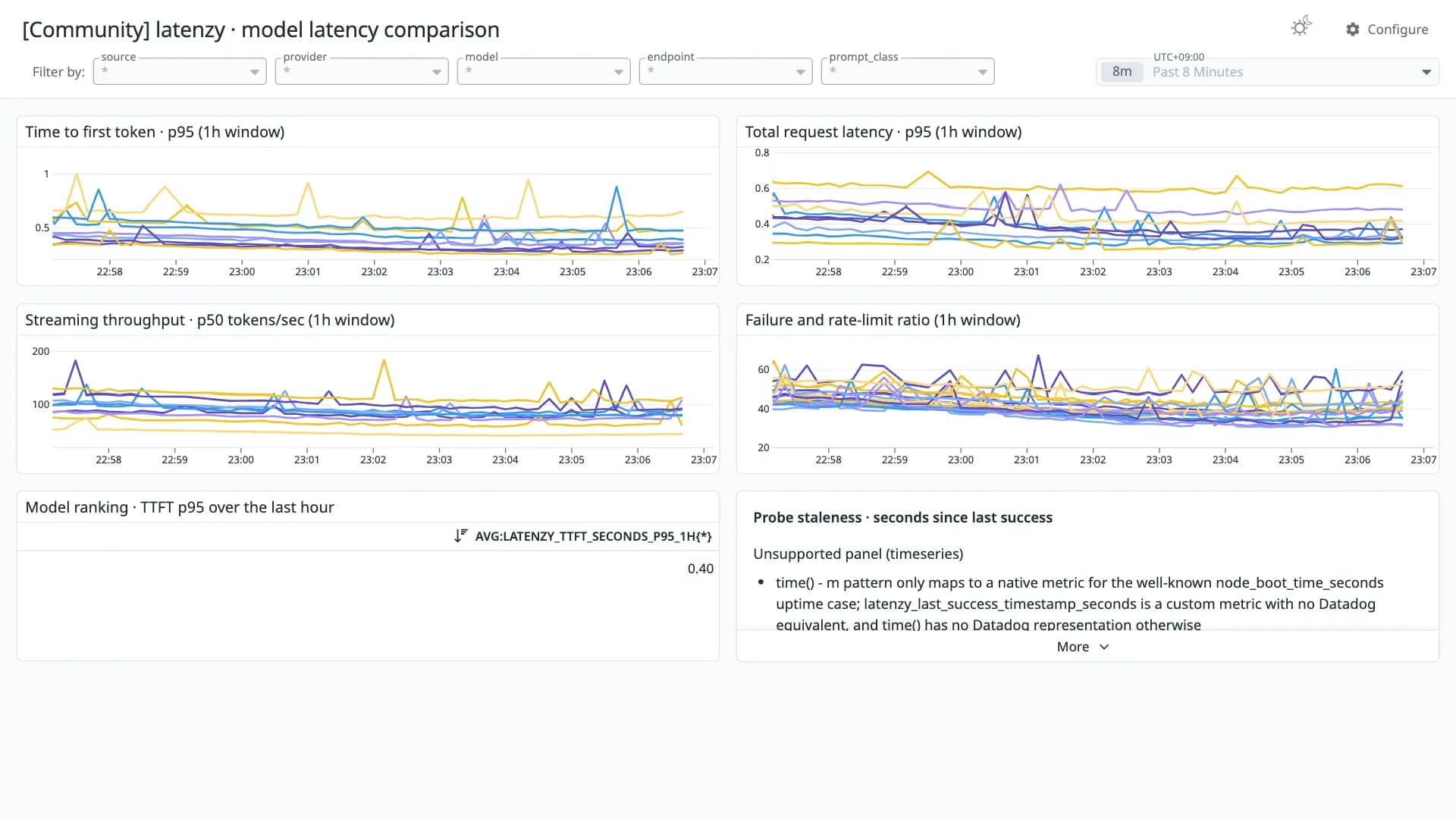
Task: Click the Model ranking panel title
Action: tap(180, 507)
